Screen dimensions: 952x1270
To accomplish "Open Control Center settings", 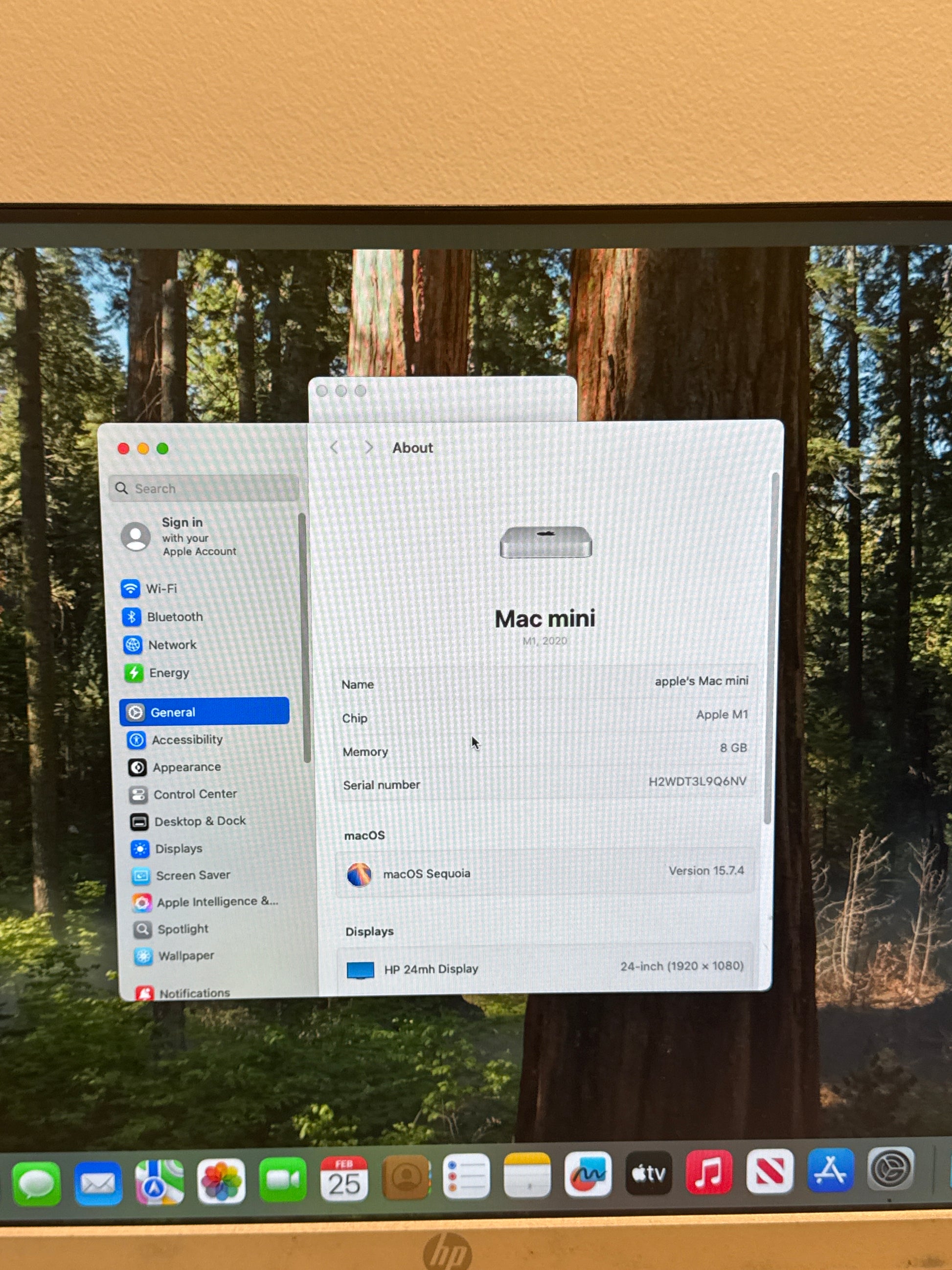I will click(x=195, y=794).
